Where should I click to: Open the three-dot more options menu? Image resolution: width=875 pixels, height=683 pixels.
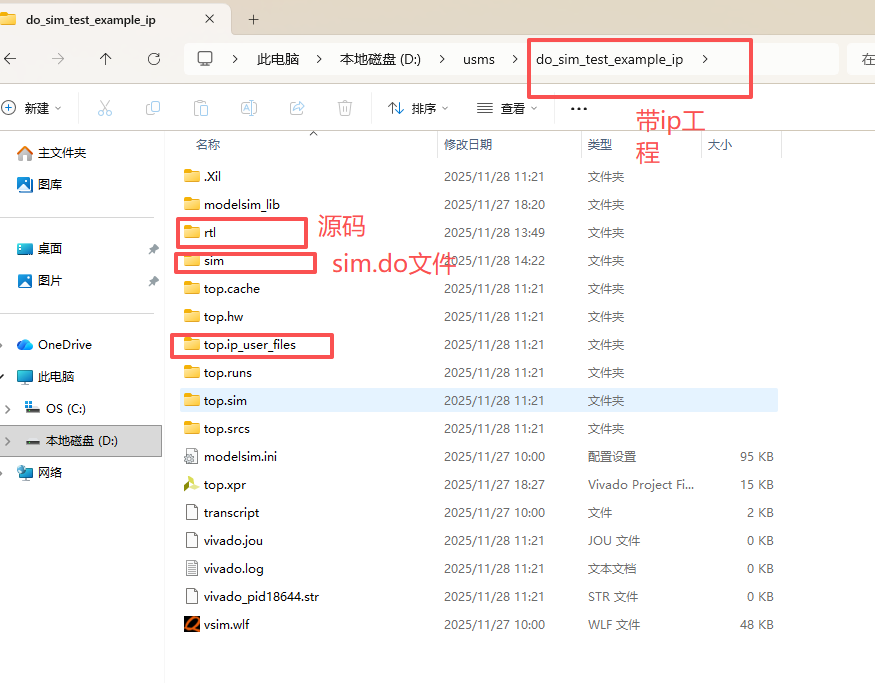coord(579,108)
